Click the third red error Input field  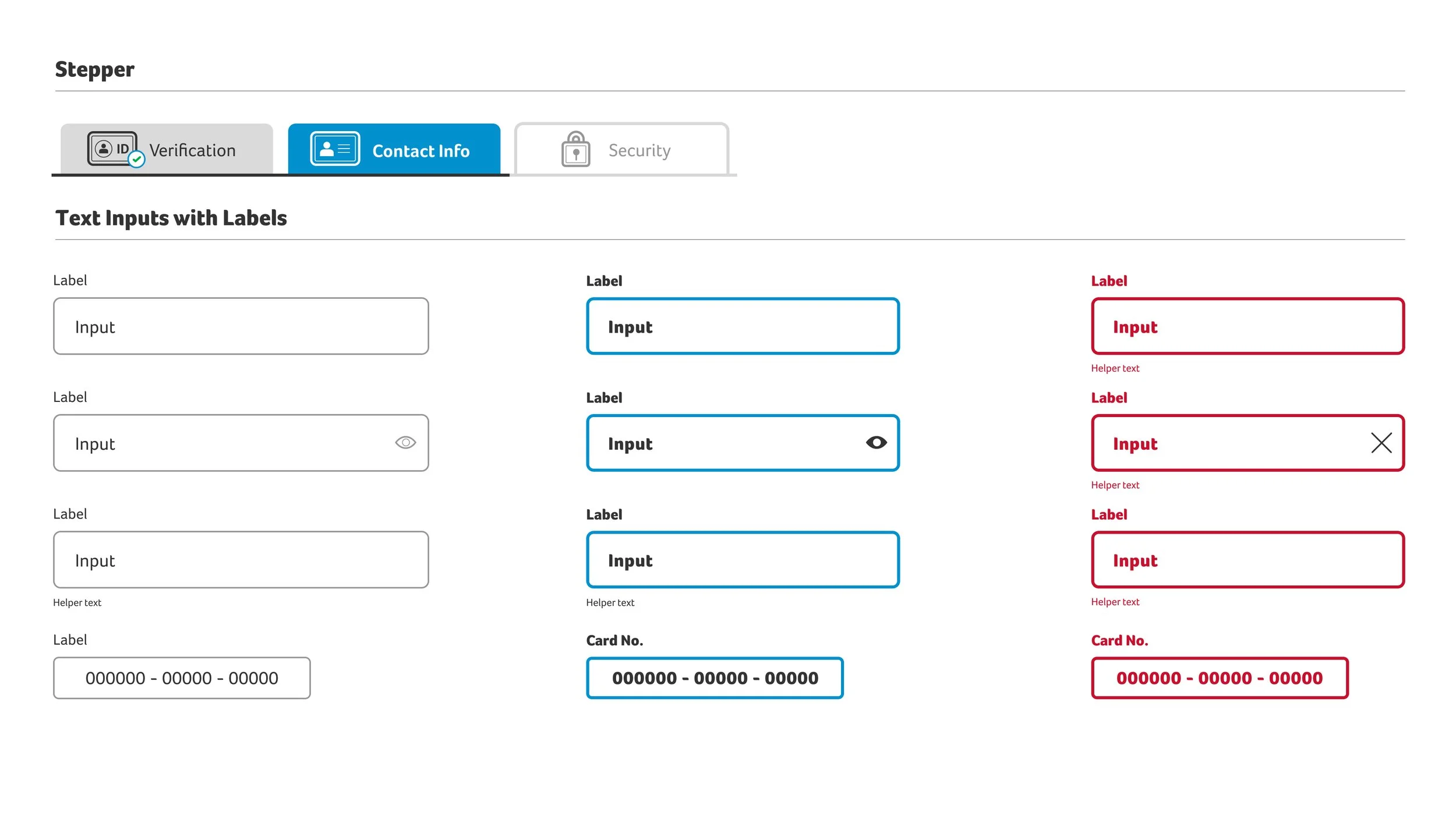click(1248, 560)
